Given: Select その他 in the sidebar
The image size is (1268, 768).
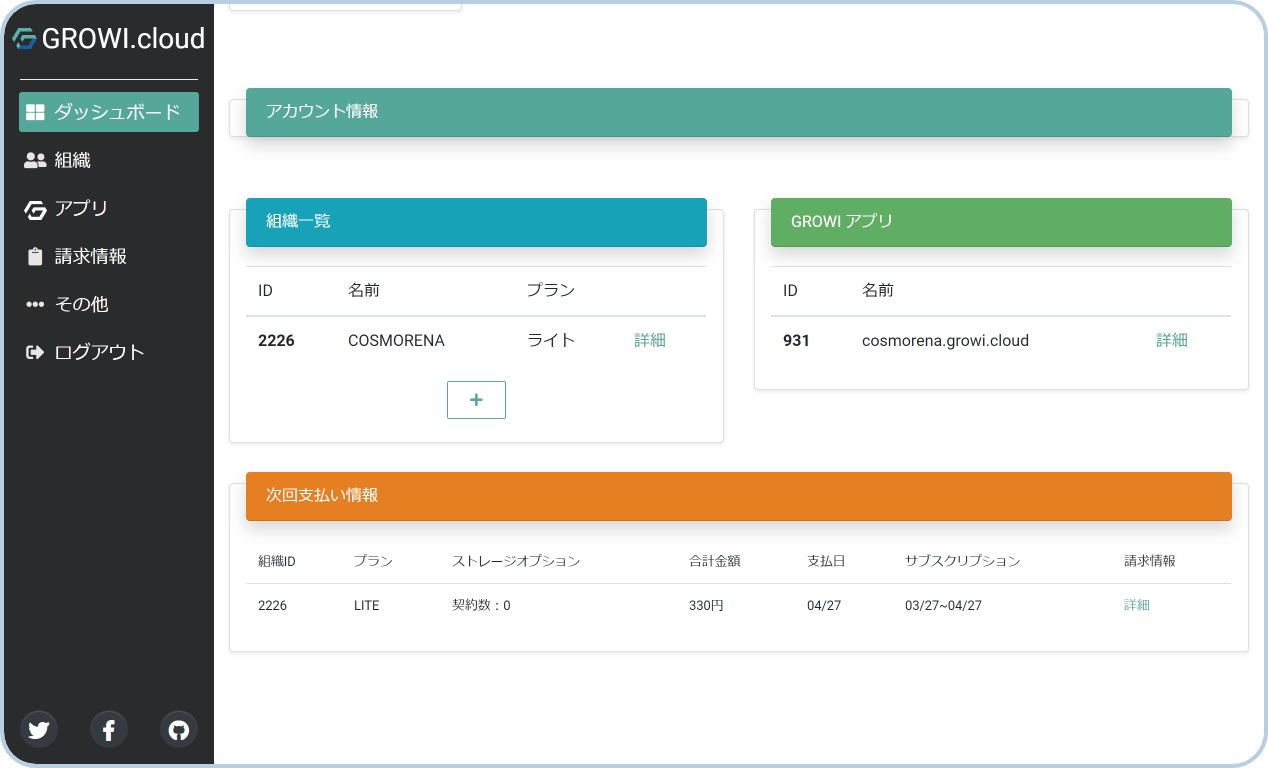Looking at the screenshot, I should pyautogui.click(x=109, y=304).
